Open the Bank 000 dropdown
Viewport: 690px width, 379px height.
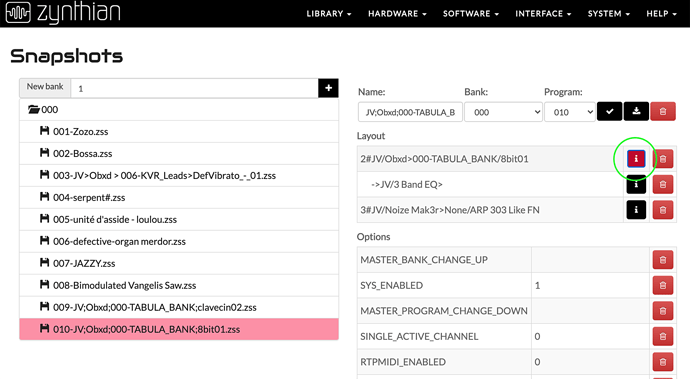coord(503,112)
